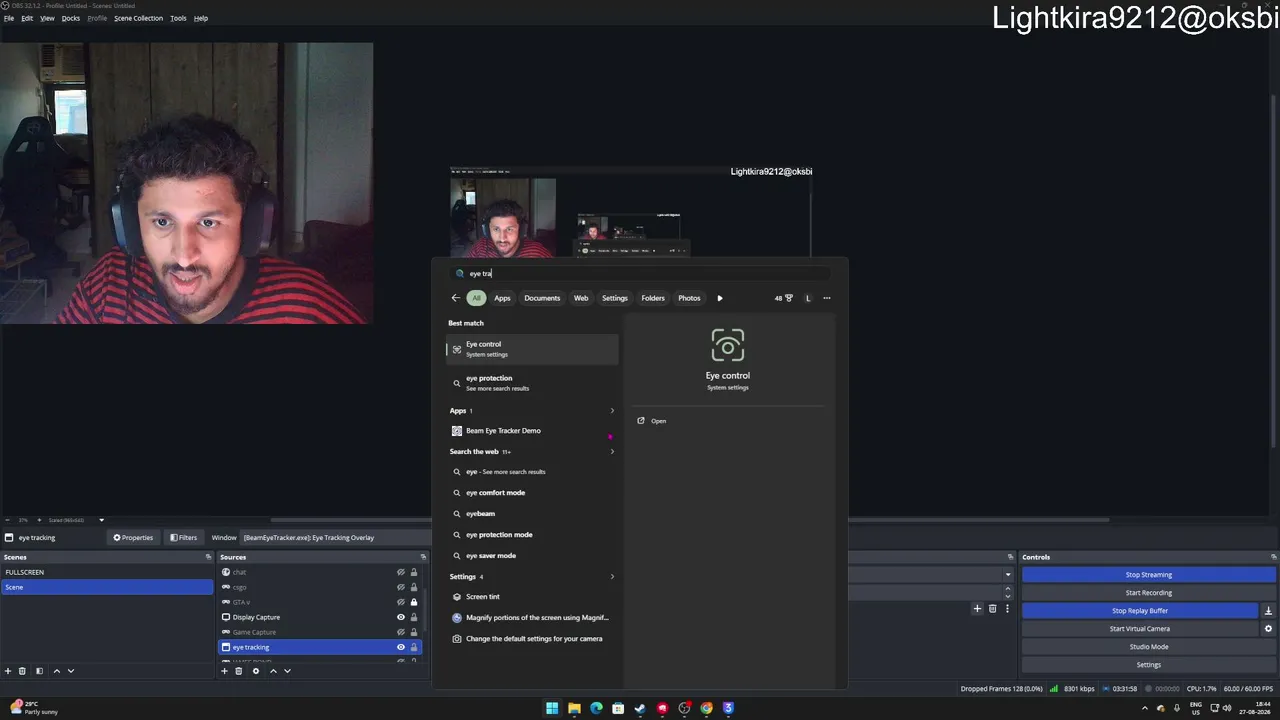Open the File menu in OBS
Viewport: 1280px width, 720px height.
coord(9,18)
